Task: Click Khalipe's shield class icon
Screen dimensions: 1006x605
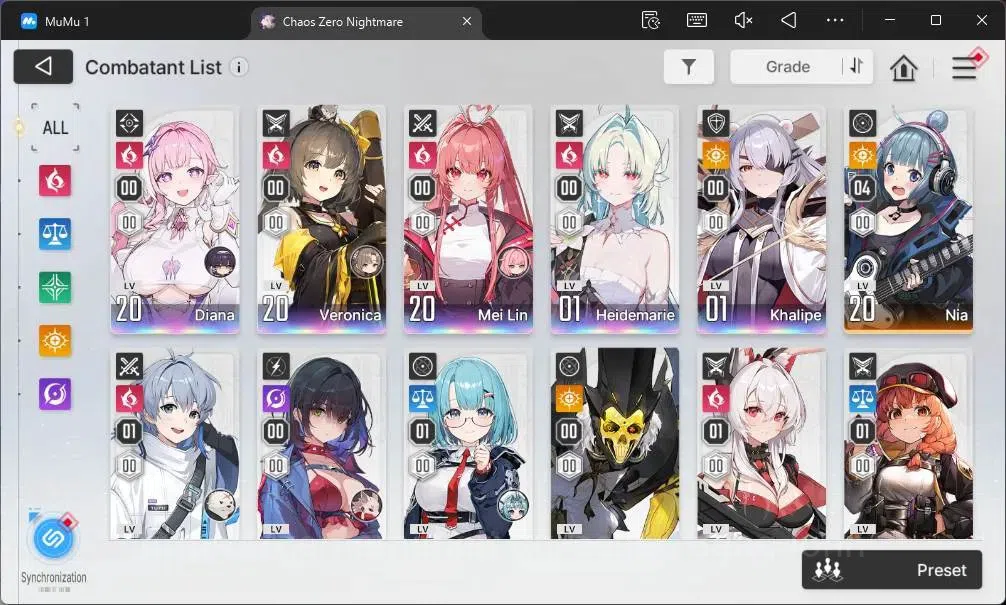Action: (716, 123)
